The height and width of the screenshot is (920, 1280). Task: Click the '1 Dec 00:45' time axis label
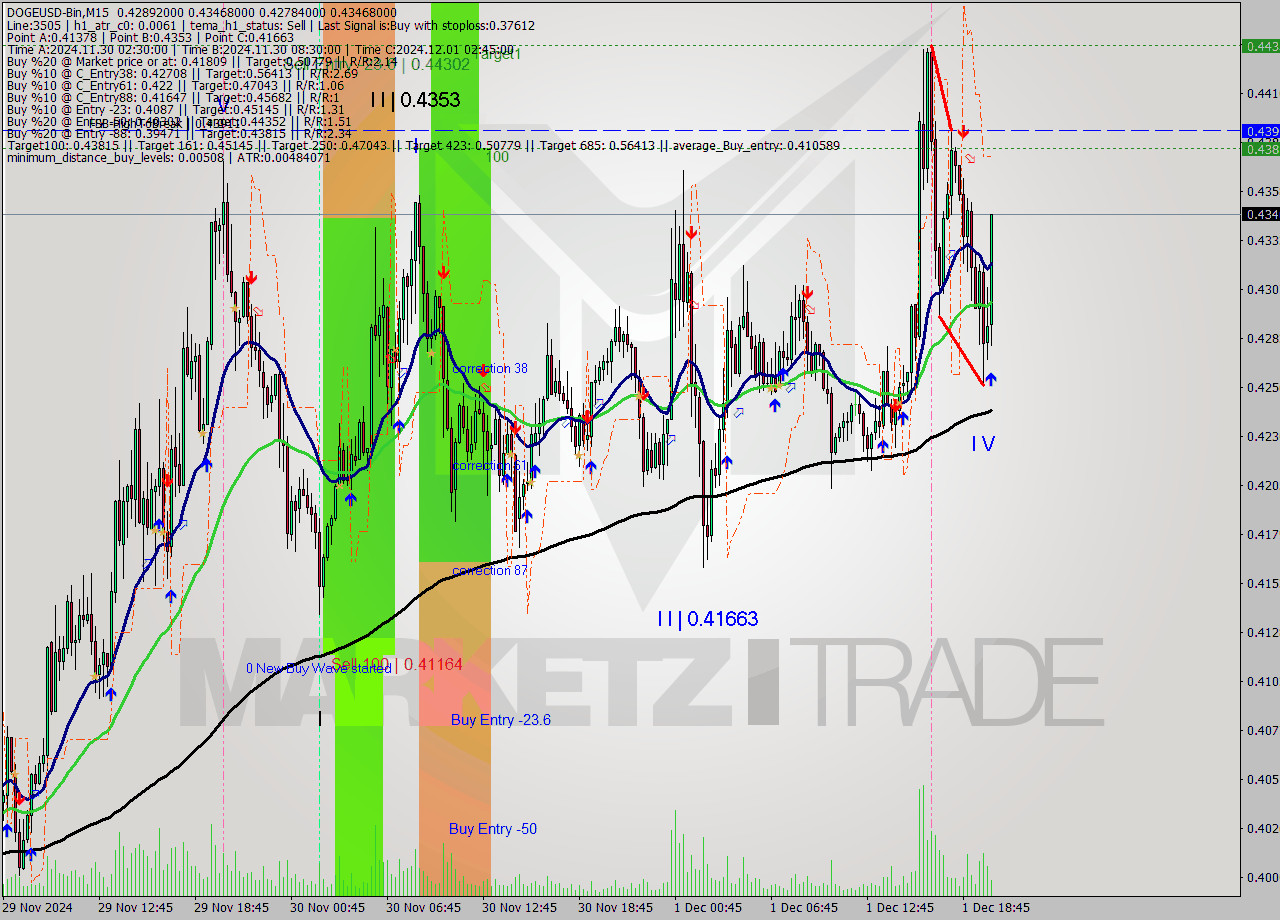coord(707,908)
